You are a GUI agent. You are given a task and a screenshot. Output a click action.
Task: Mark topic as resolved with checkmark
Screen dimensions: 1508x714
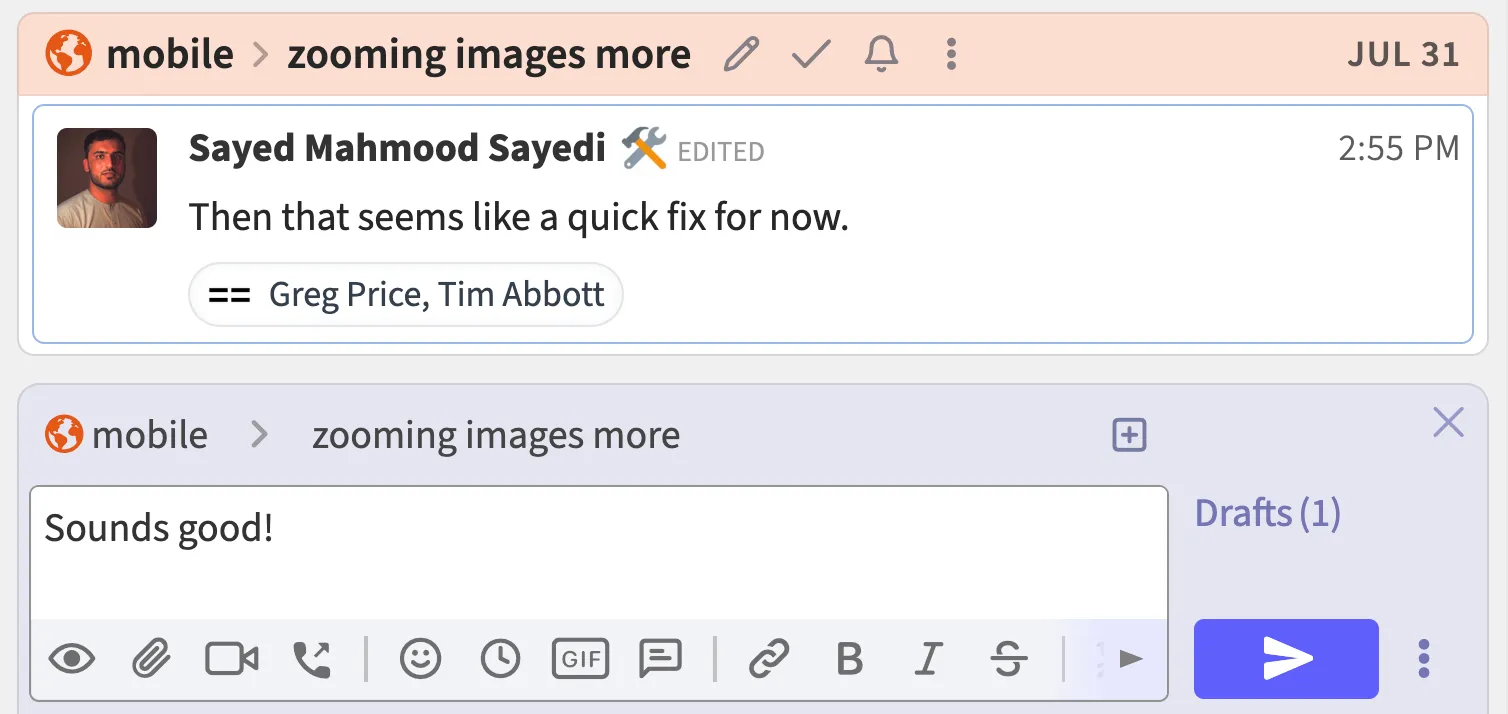811,54
